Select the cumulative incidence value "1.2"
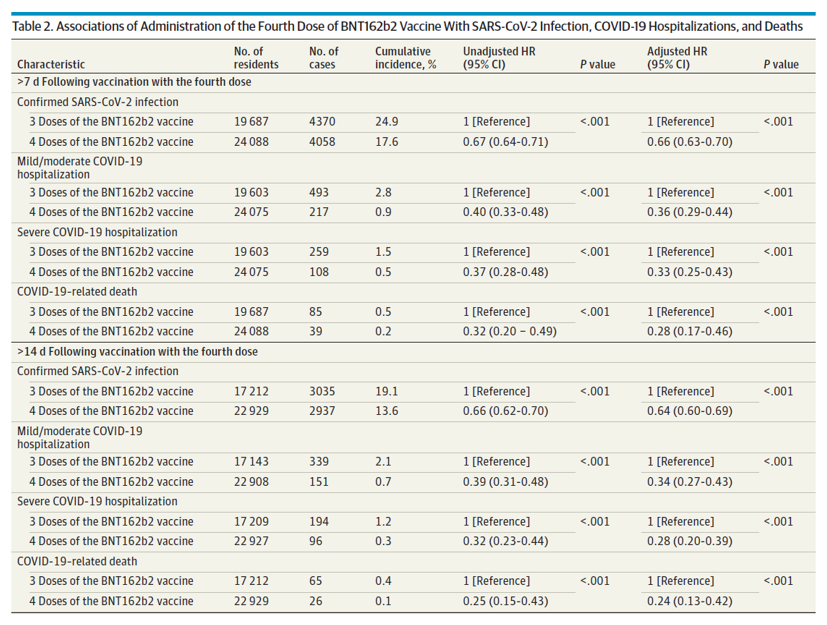 [383, 522]
